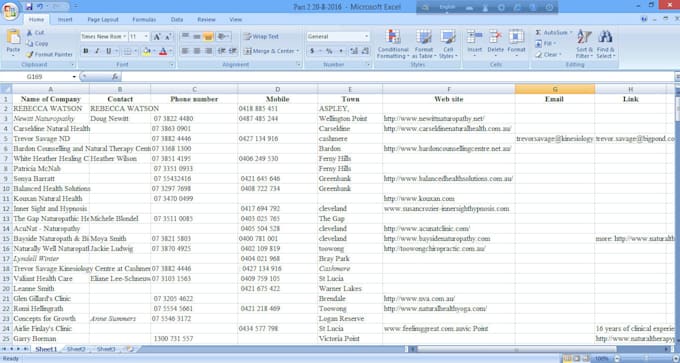Open Cell Styles gallery
Image resolution: width=680 pixels, height=363 pixels.
[x=448, y=44]
